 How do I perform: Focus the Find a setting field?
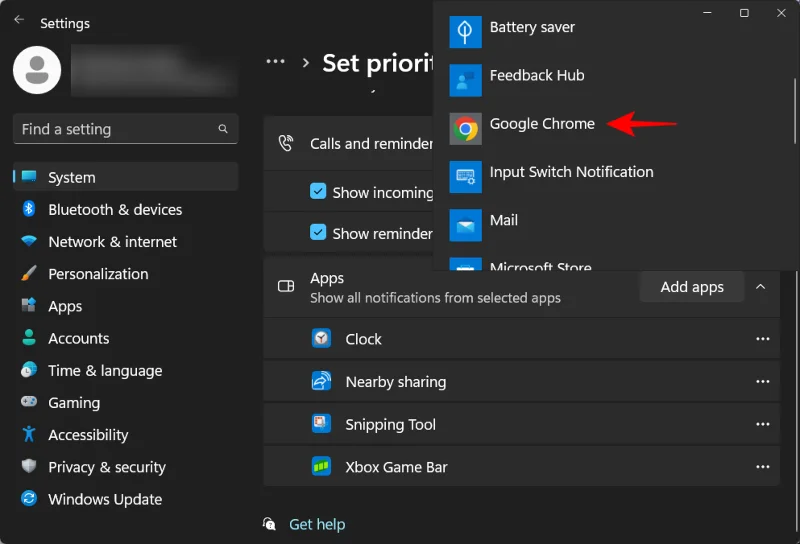click(x=126, y=129)
